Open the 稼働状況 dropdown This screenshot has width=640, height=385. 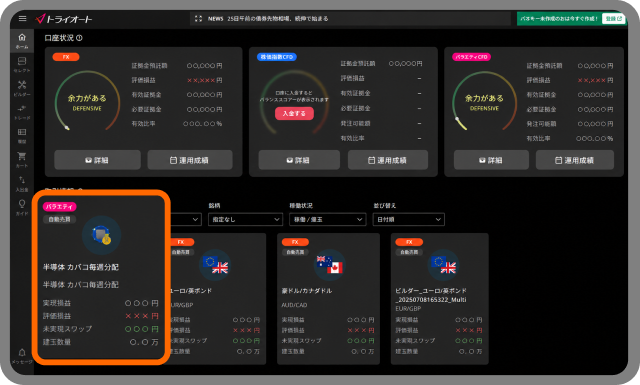click(x=327, y=219)
